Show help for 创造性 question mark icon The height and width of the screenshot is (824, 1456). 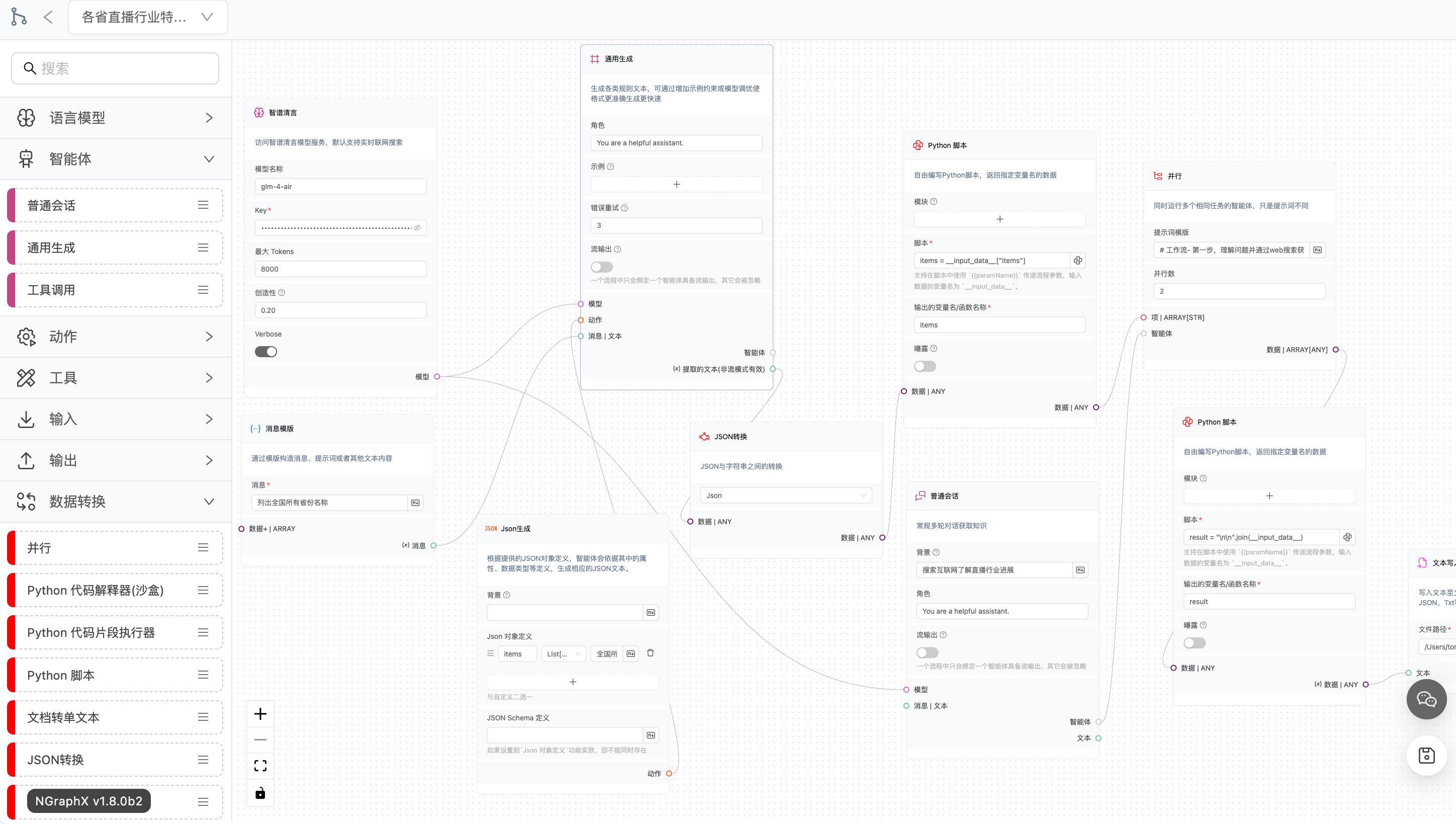coord(282,293)
